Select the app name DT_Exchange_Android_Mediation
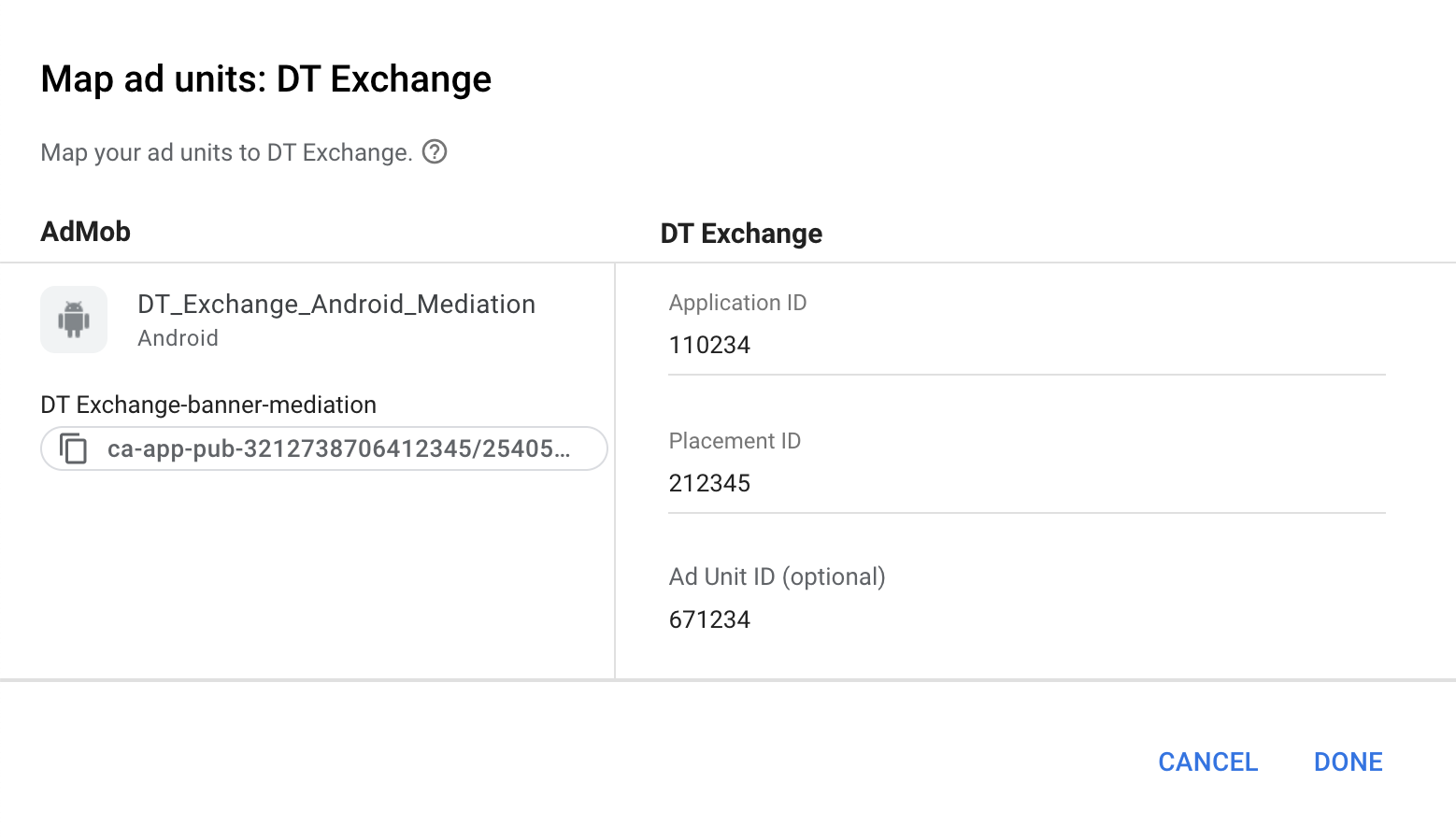This screenshot has width=1456, height=839. (336, 304)
